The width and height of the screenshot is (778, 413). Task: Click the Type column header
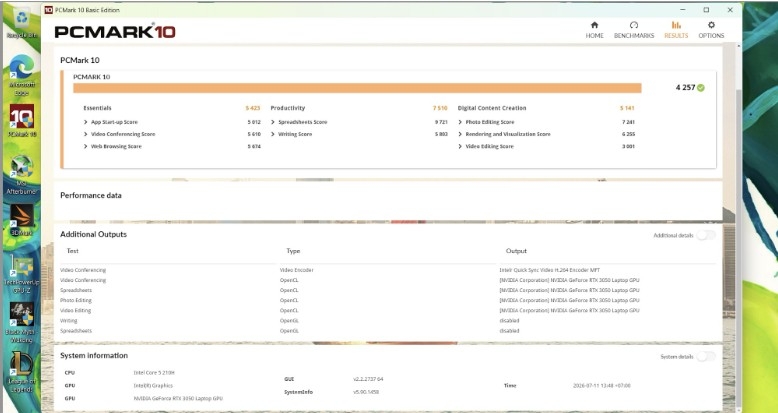point(293,251)
